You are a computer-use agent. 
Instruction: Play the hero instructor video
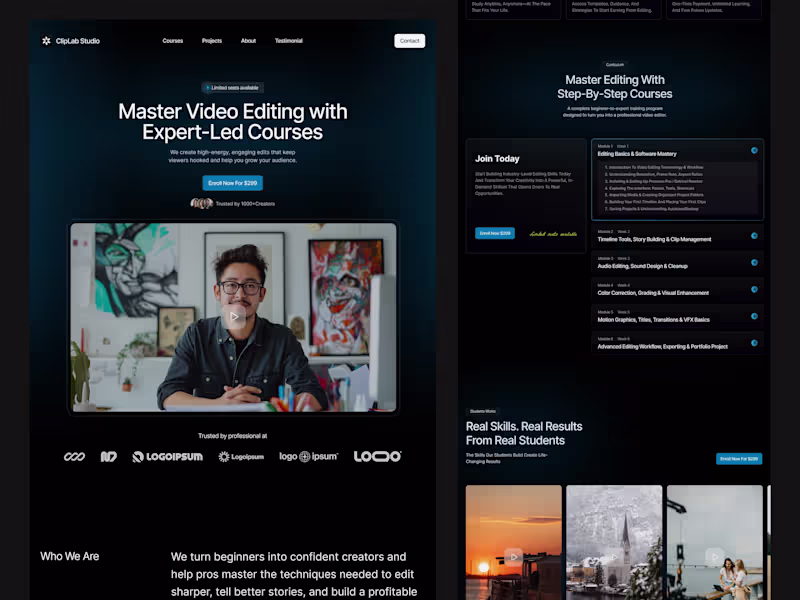234,317
